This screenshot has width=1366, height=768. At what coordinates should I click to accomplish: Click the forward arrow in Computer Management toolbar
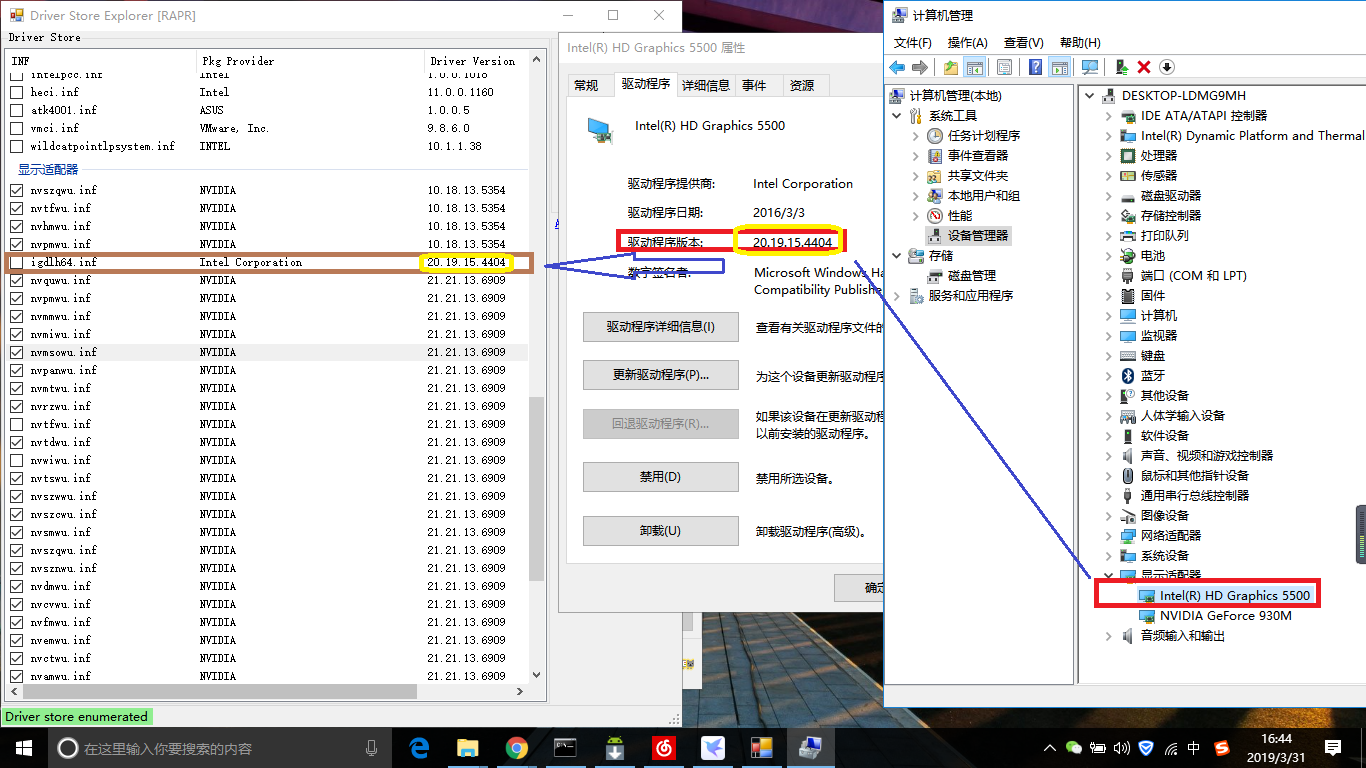[x=918, y=67]
